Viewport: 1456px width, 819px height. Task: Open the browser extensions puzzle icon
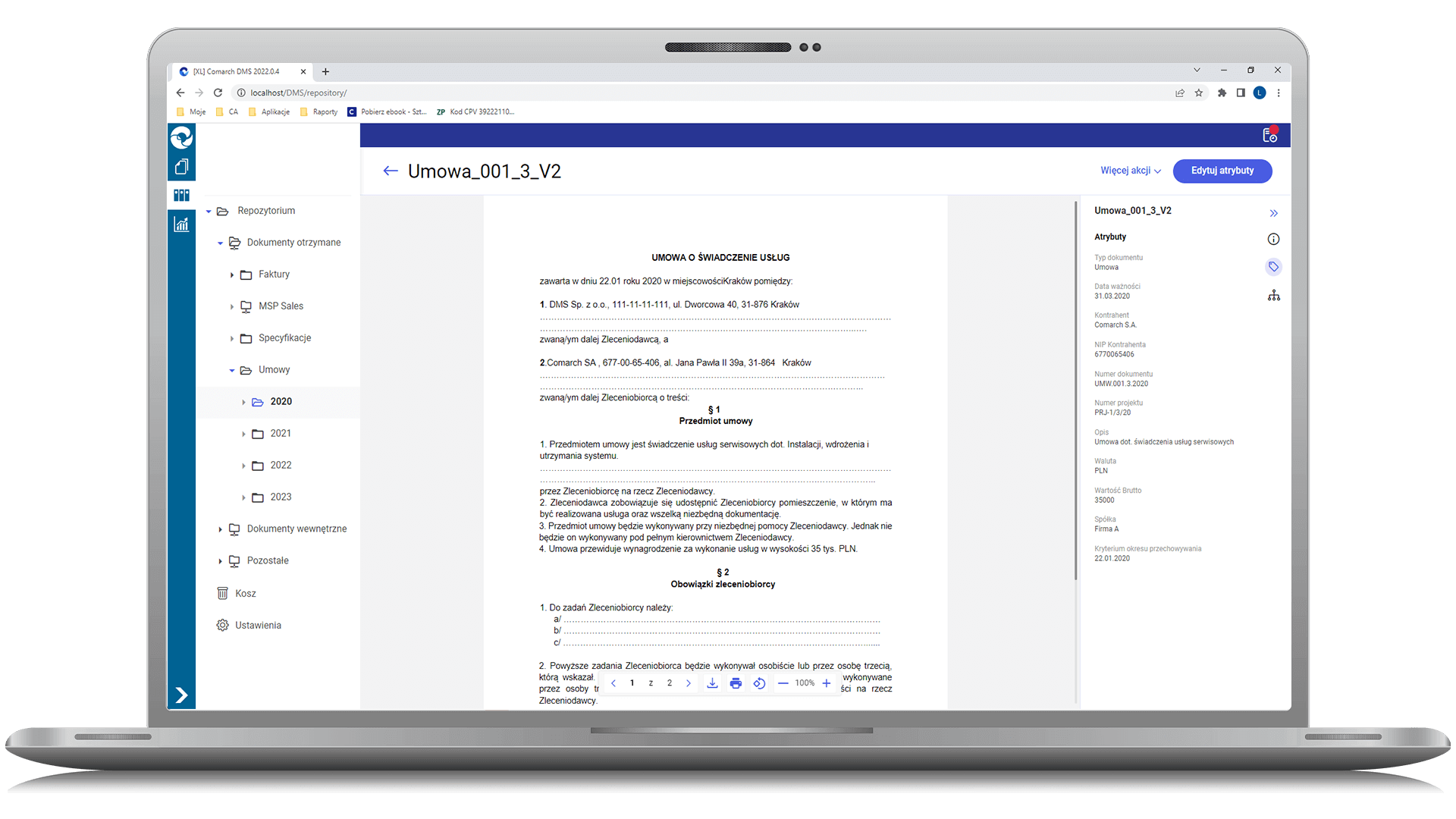[1222, 93]
